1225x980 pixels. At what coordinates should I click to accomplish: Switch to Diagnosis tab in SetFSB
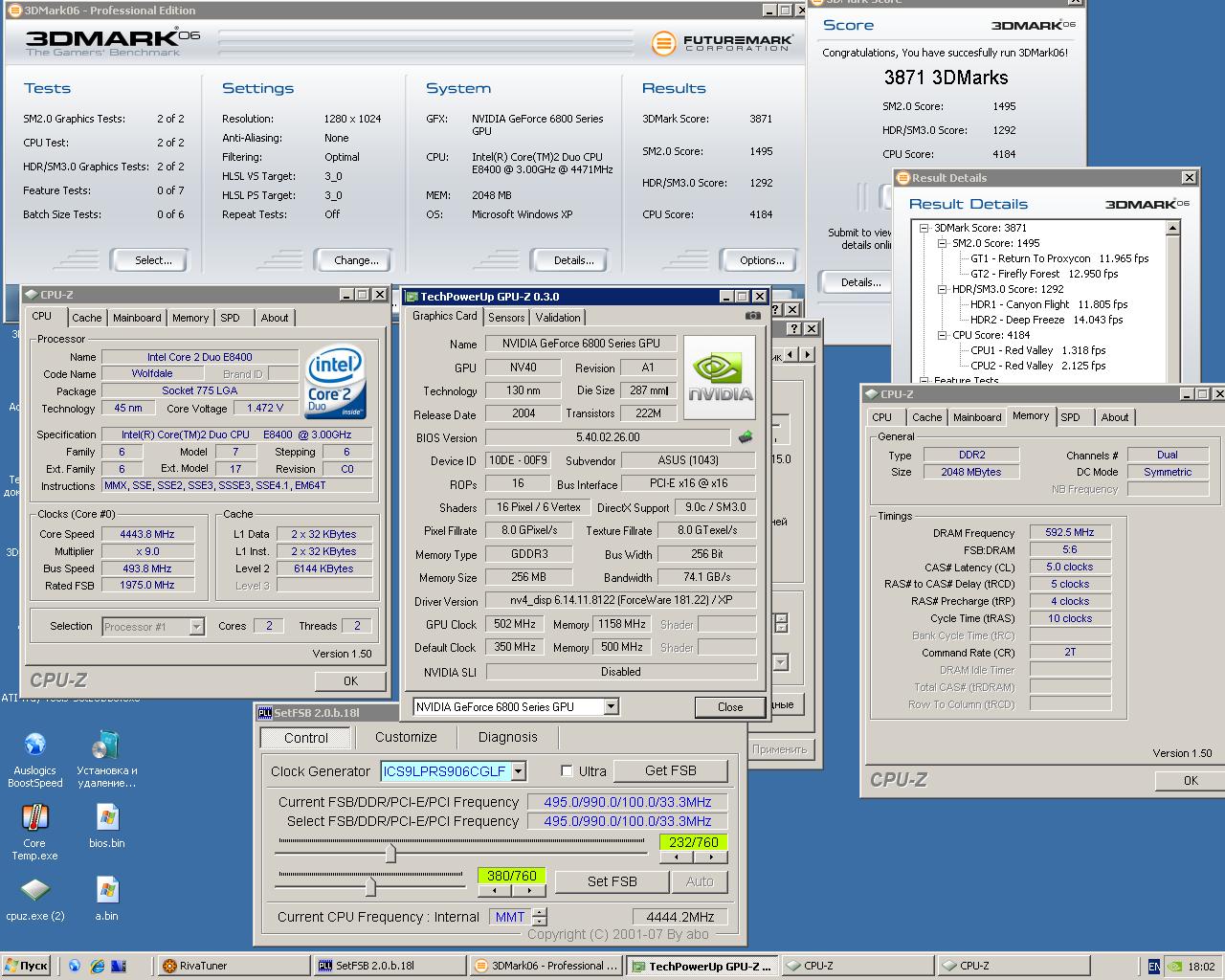click(508, 737)
